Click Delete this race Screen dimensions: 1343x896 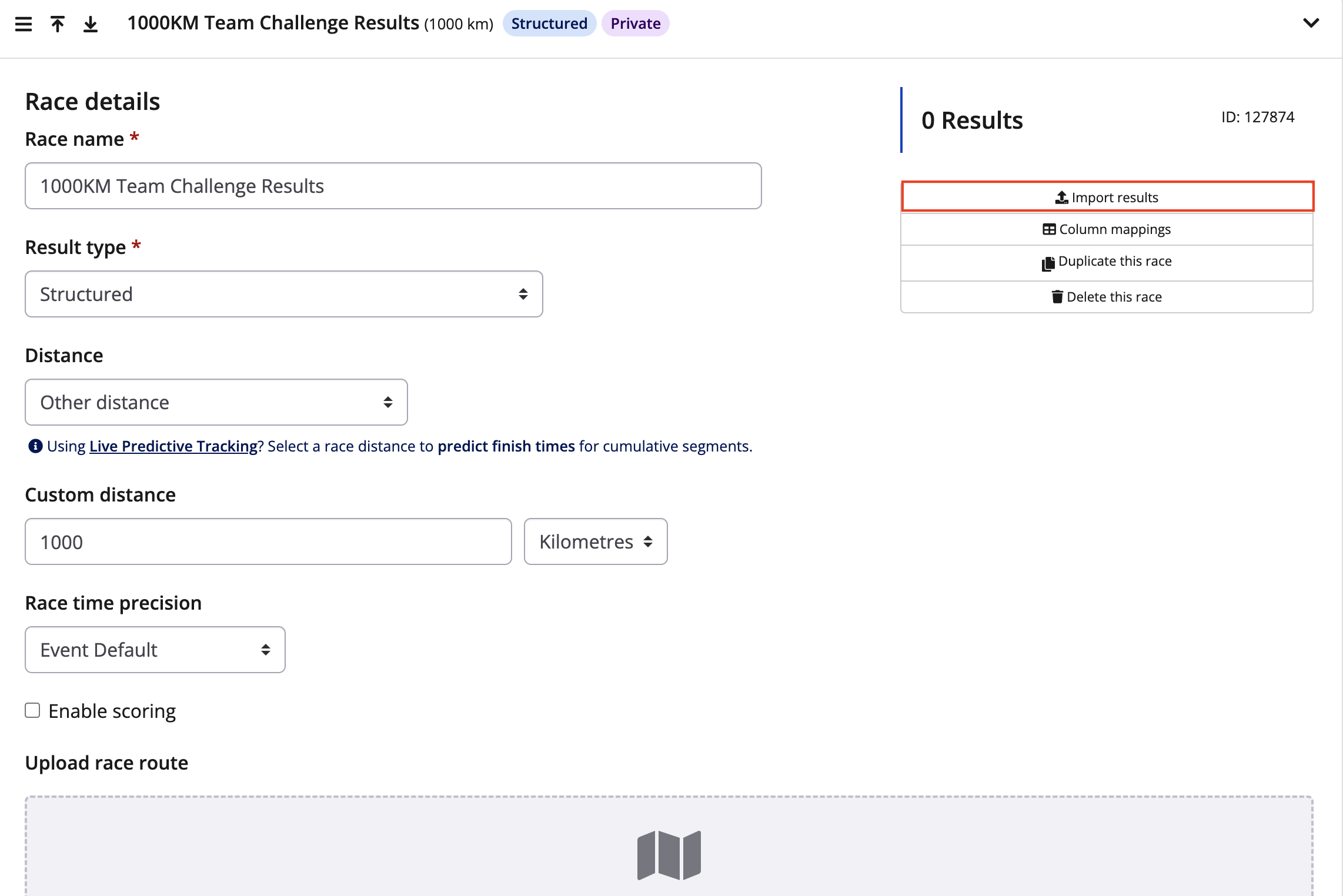1107,297
